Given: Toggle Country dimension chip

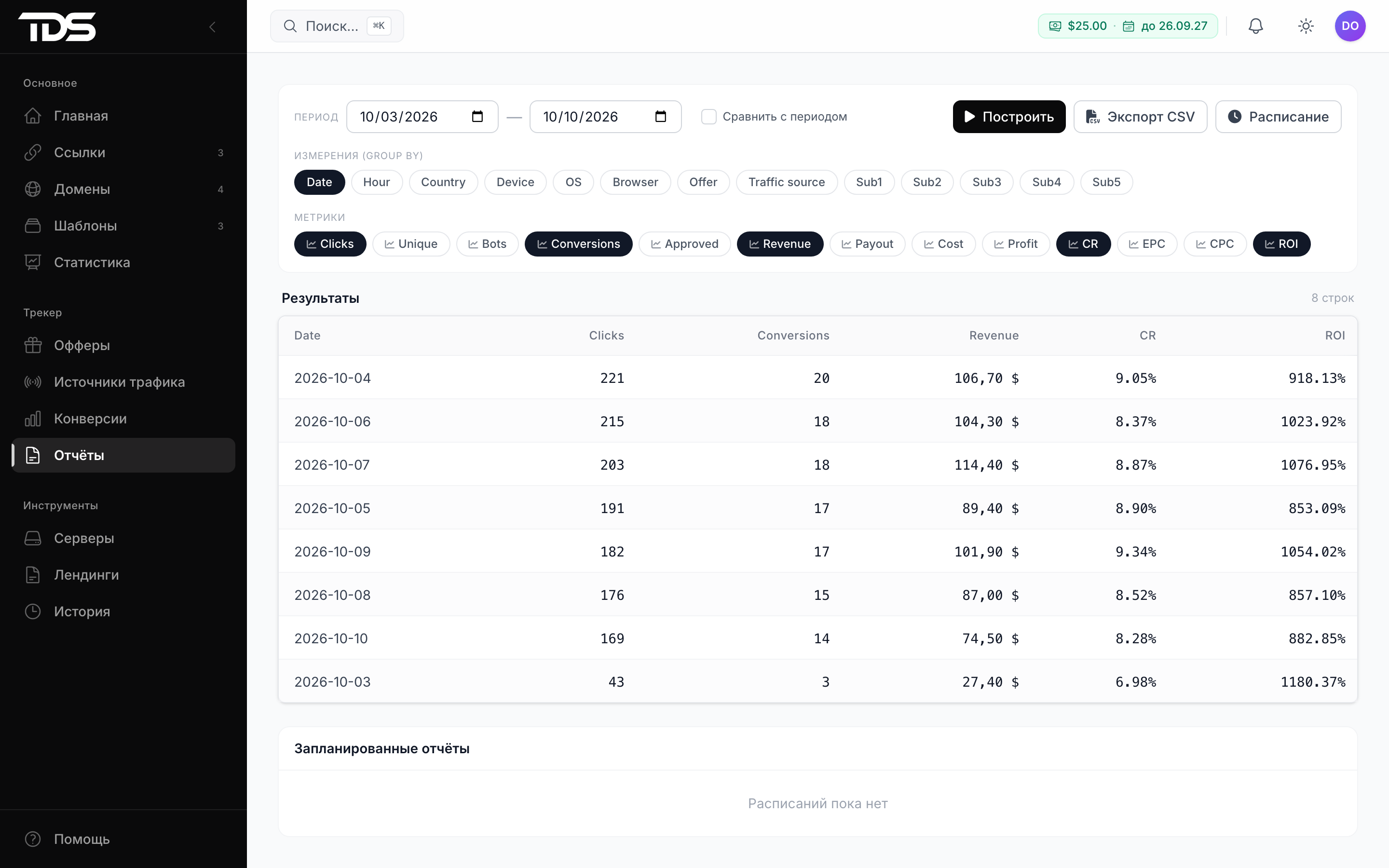Looking at the screenshot, I should (443, 183).
